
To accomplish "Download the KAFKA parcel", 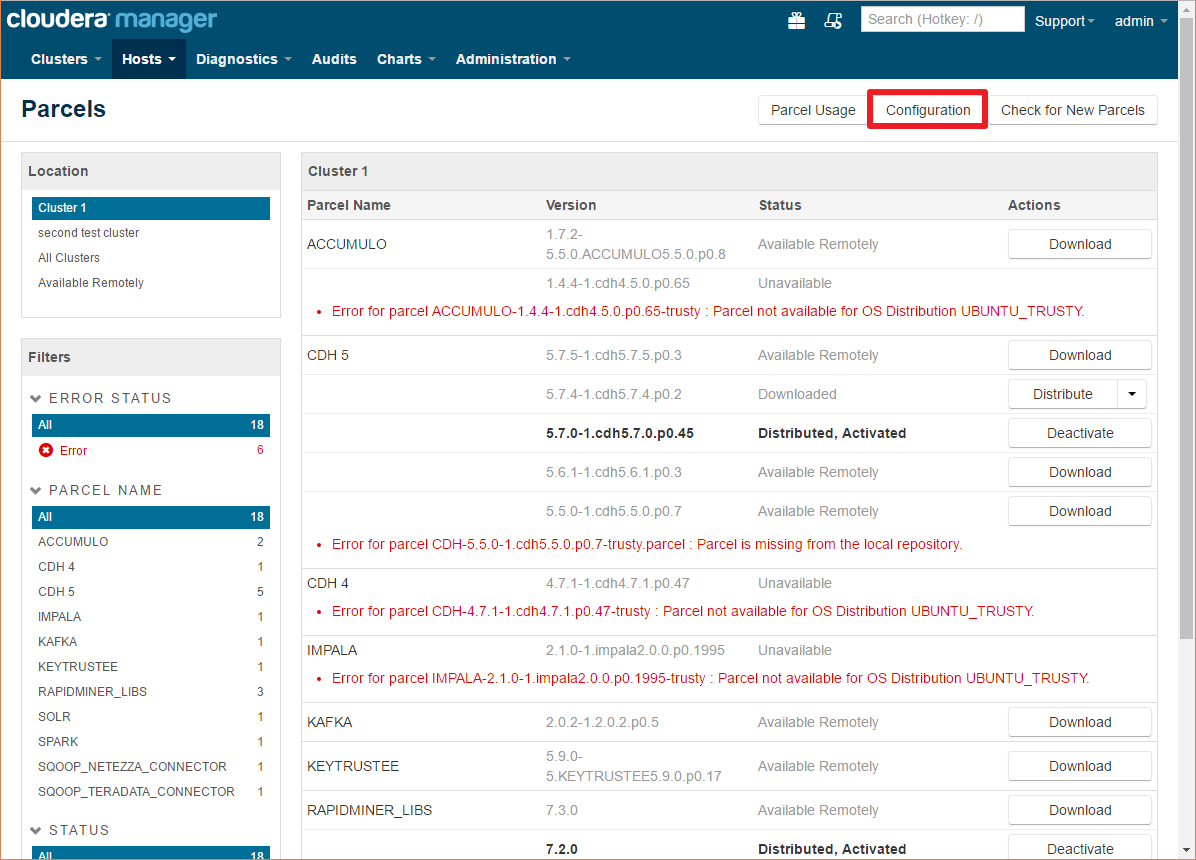I will click(x=1079, y=722).
